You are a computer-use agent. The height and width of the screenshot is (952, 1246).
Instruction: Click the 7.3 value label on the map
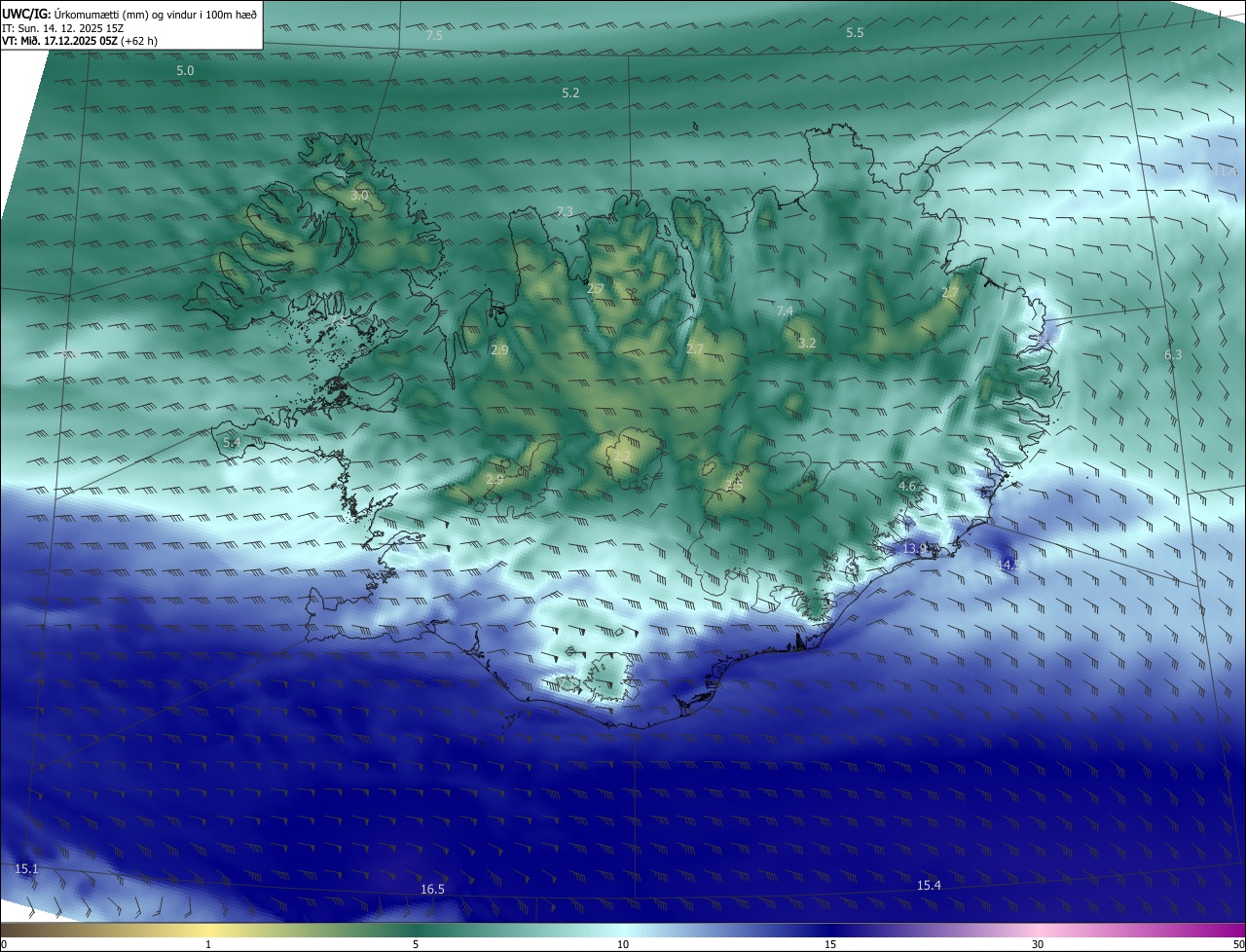tap(565, 211)
